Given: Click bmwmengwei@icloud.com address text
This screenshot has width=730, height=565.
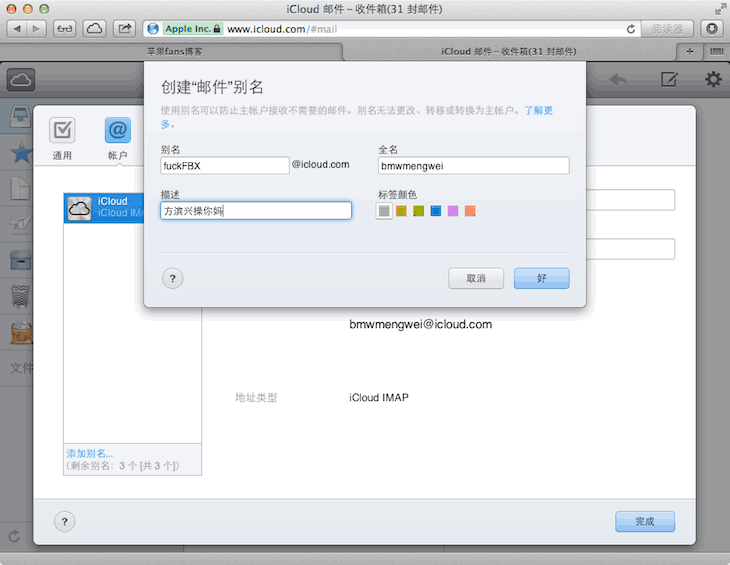Looking at the screenshot, I should (420, 324).
